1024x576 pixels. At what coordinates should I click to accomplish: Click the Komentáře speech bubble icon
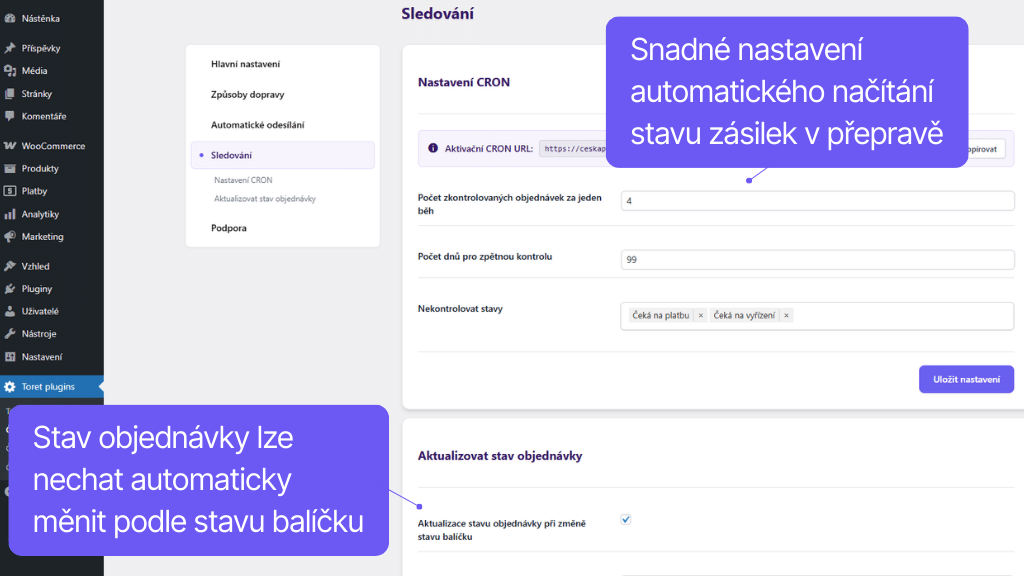point(12,116)
